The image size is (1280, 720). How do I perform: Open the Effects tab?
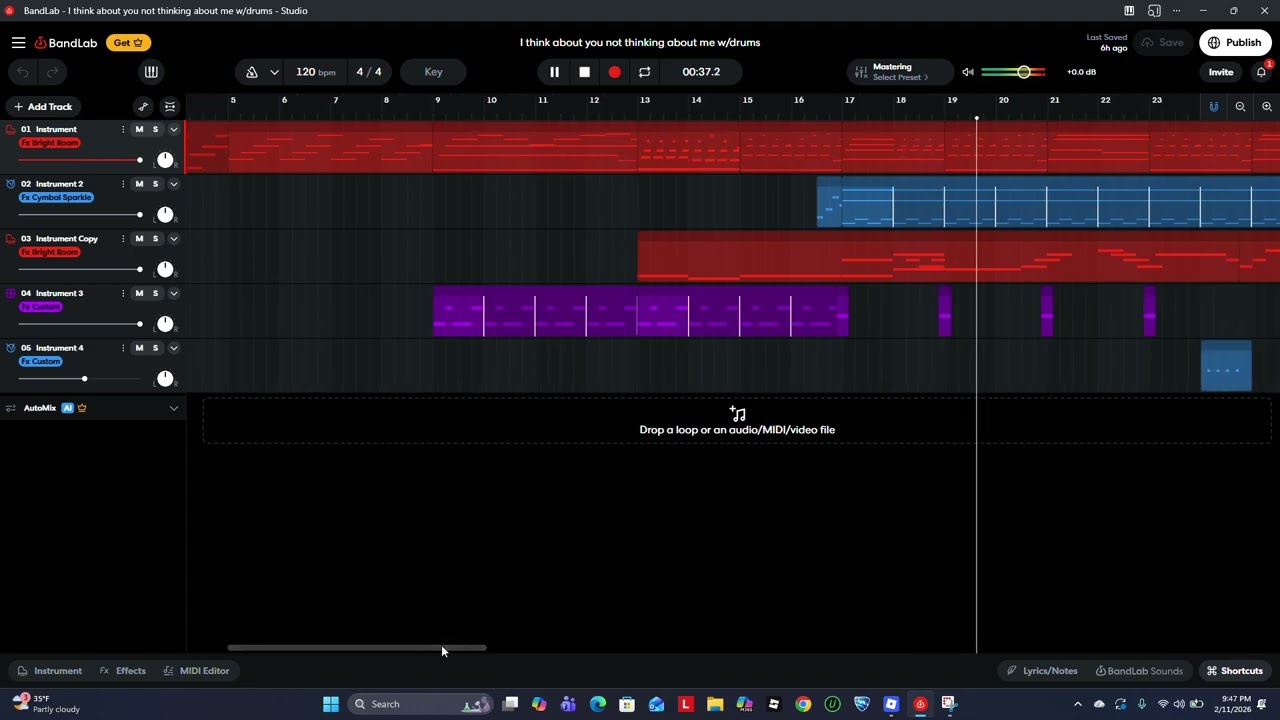coord(123,671)
